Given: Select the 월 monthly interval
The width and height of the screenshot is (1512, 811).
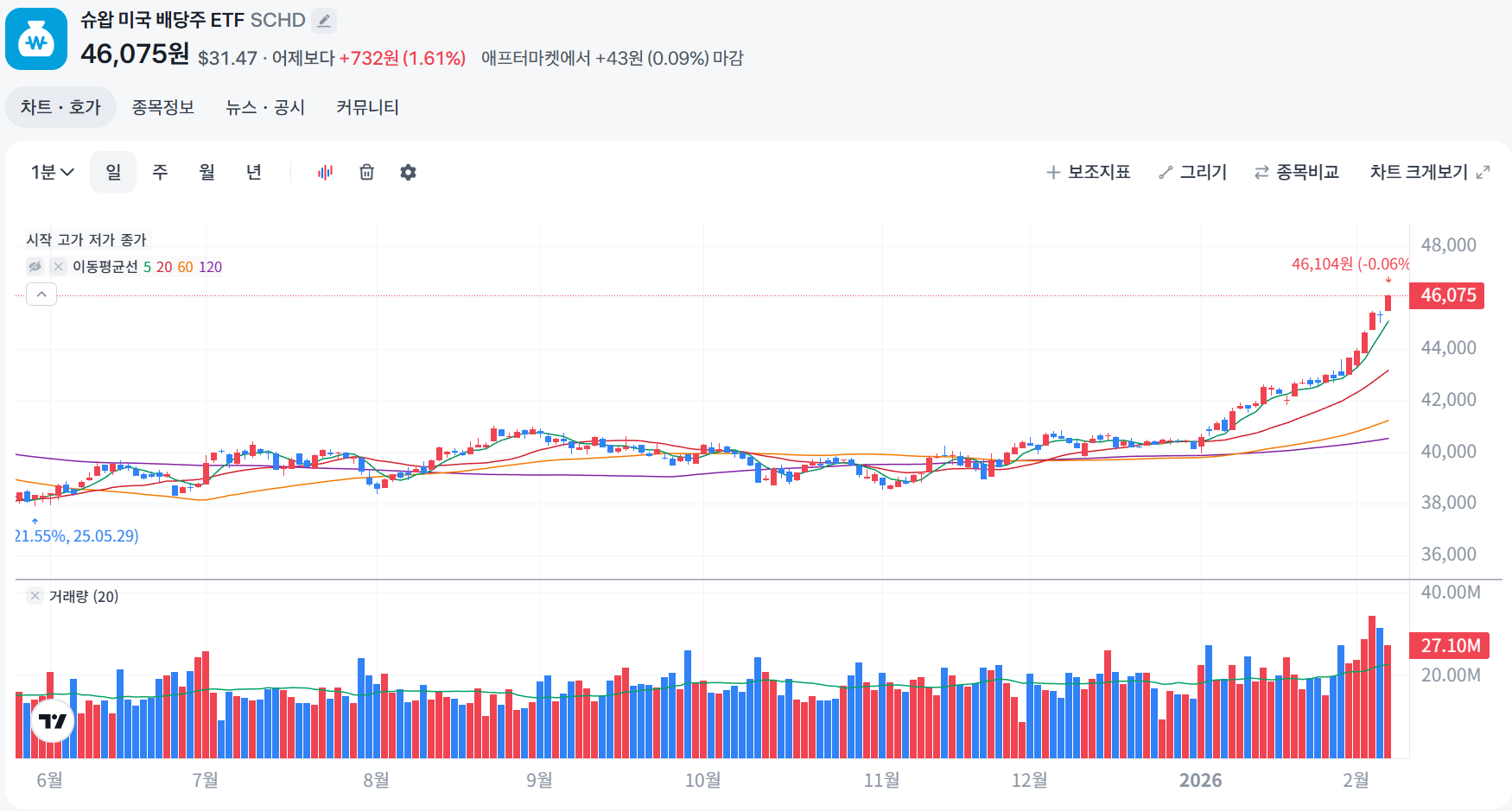Looking at the screenshot, I should [x=206, y=172].
